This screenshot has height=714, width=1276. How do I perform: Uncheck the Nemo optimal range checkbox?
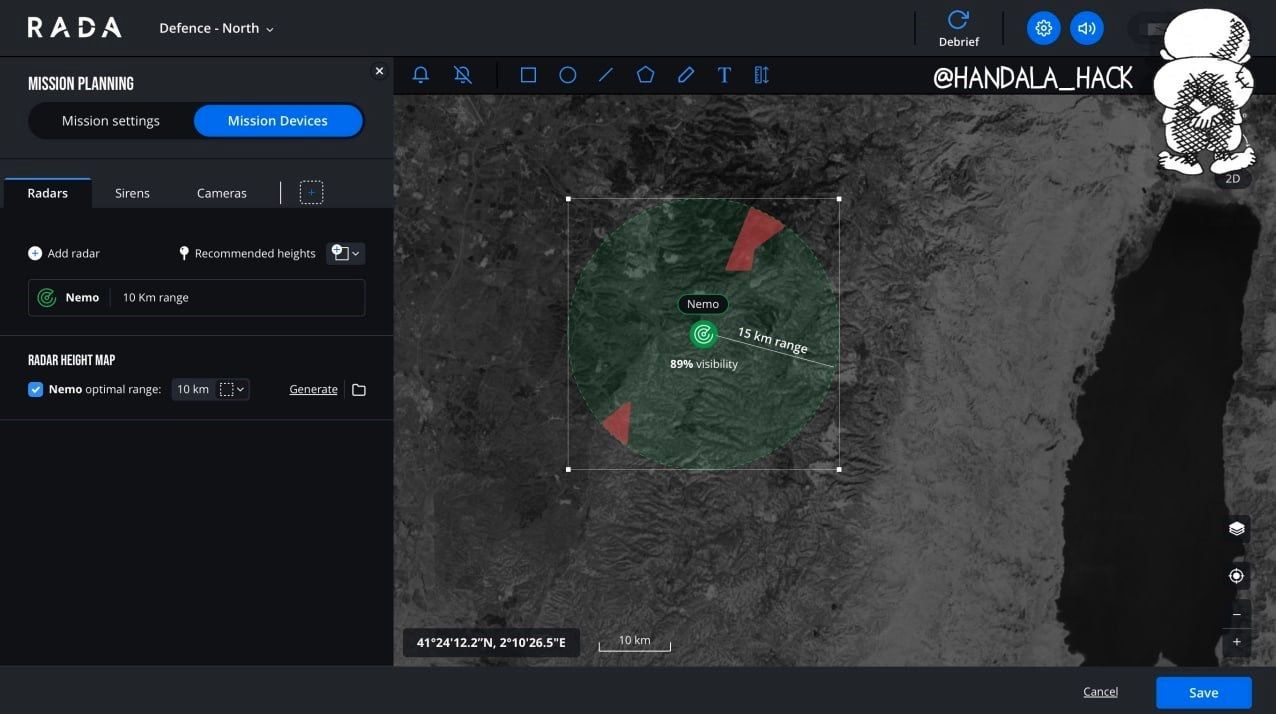(x=36, y=390)
